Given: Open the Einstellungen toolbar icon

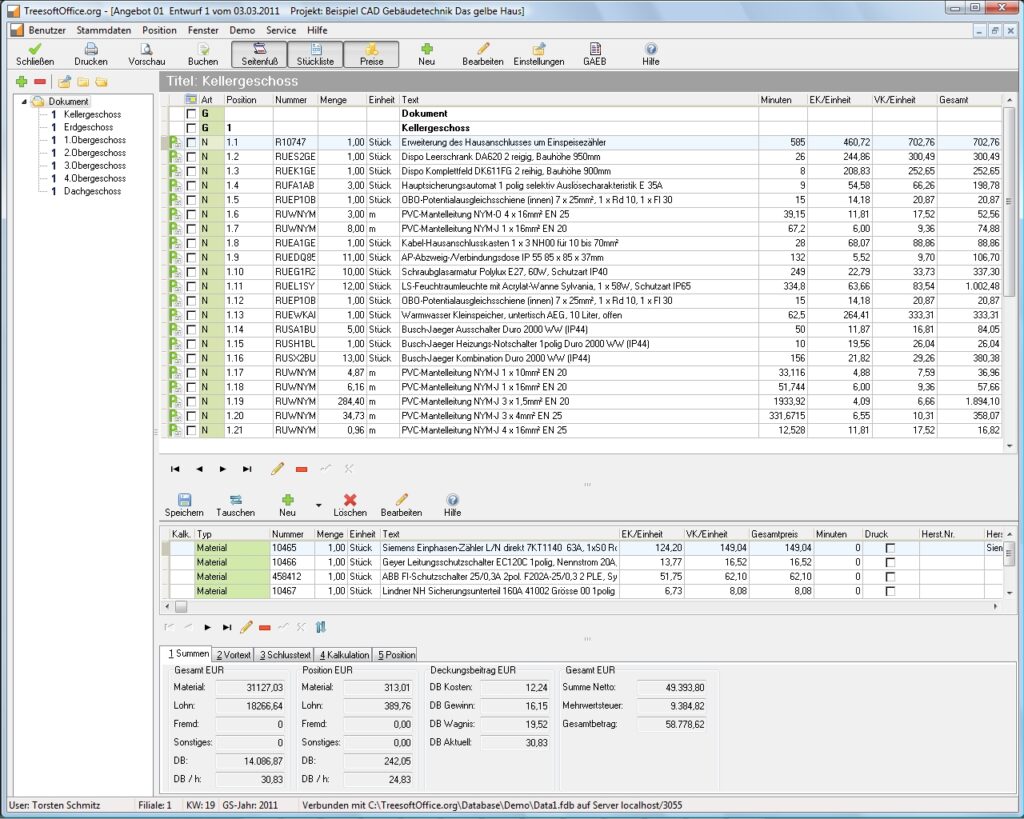Looking at the screenshot, I should (x=539, y=53).
